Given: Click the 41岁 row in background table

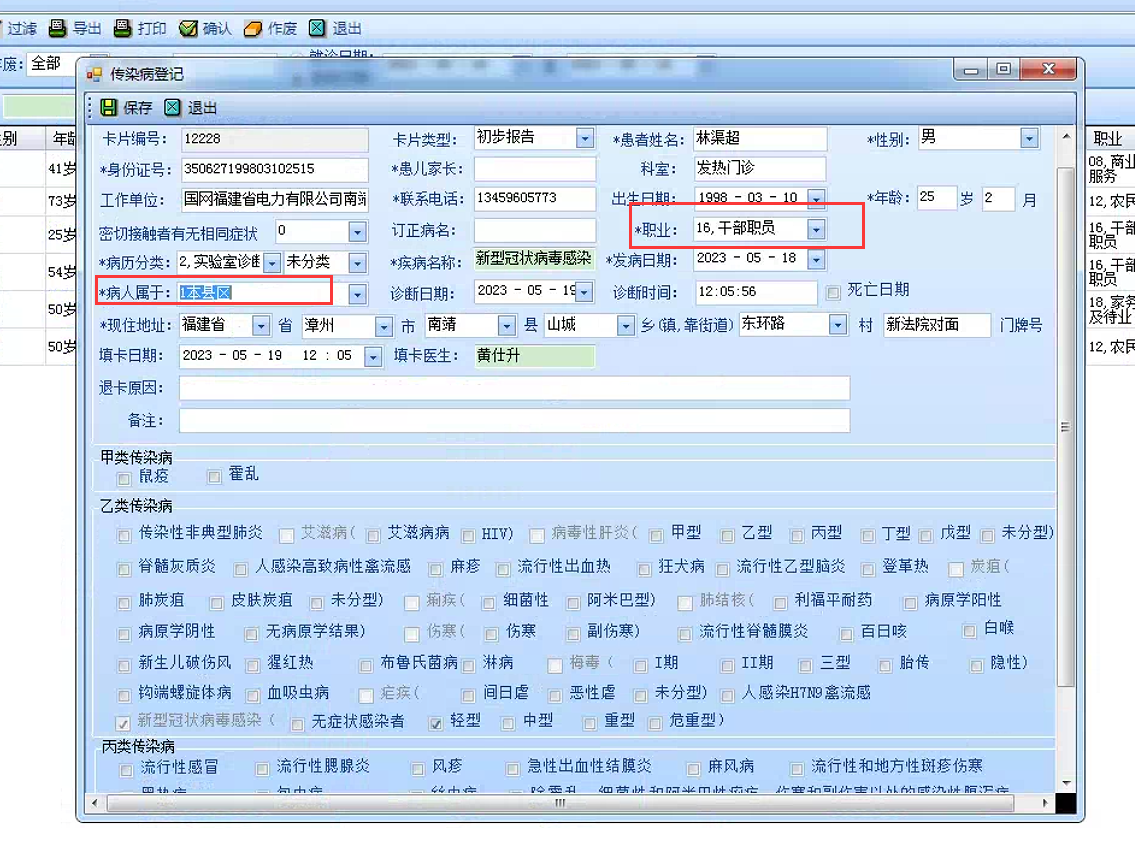Looking at the screenshot, I should (x=38, y=169).
